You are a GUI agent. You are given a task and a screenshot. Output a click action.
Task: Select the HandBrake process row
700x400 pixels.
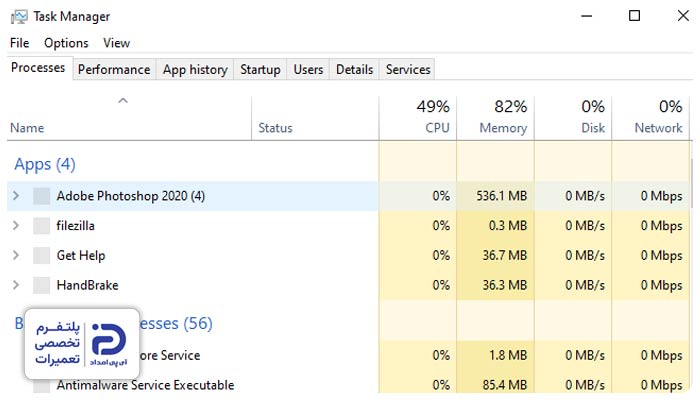point(348,285)
